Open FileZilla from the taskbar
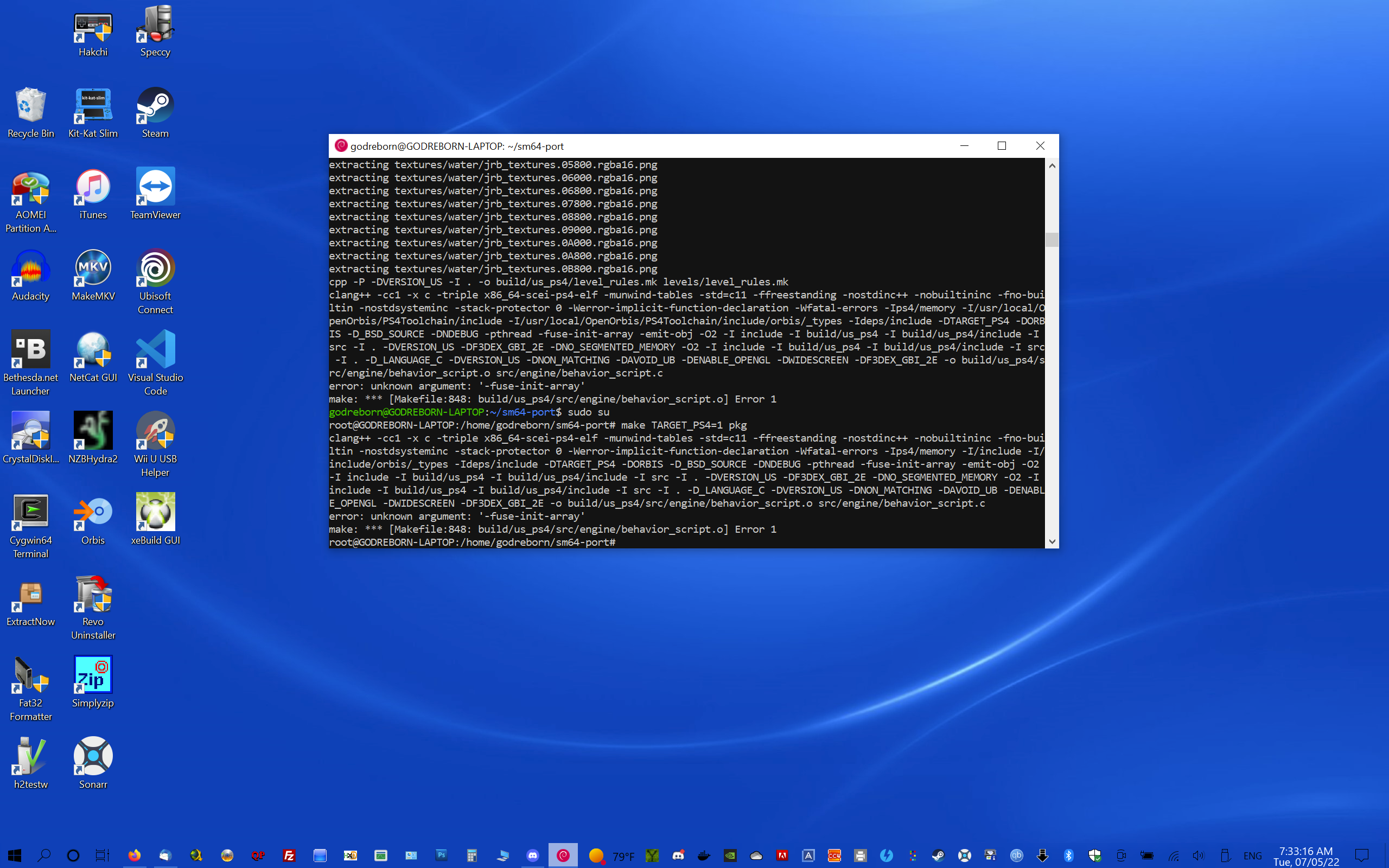 289,856
